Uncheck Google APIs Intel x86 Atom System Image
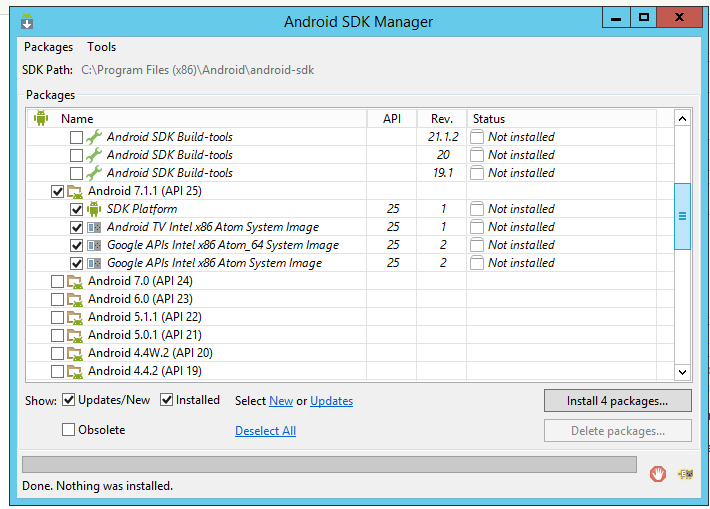Image resolution: width=710 pixels, height=509 pixels. [77, 264]
